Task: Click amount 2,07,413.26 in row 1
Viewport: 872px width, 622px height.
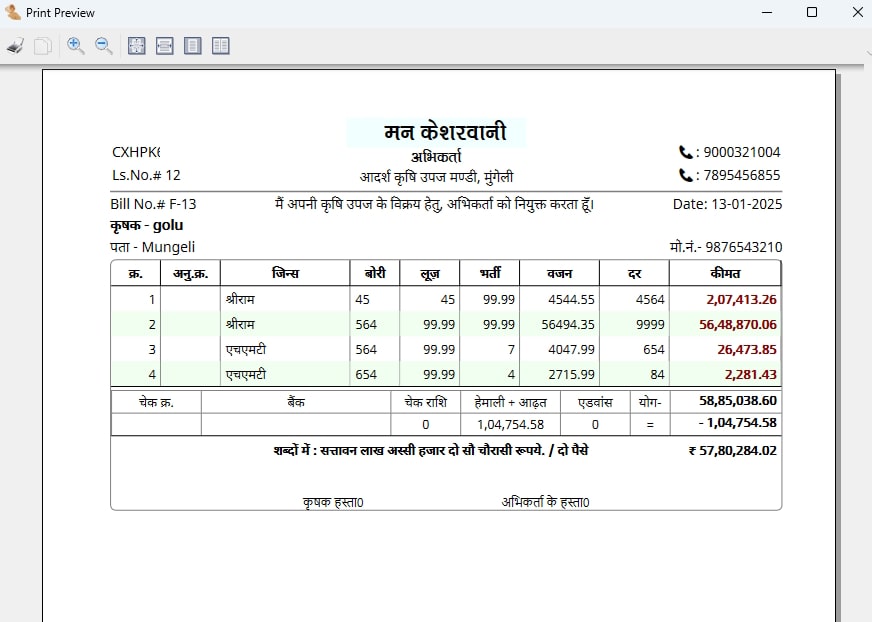Action: pos(741,299)
